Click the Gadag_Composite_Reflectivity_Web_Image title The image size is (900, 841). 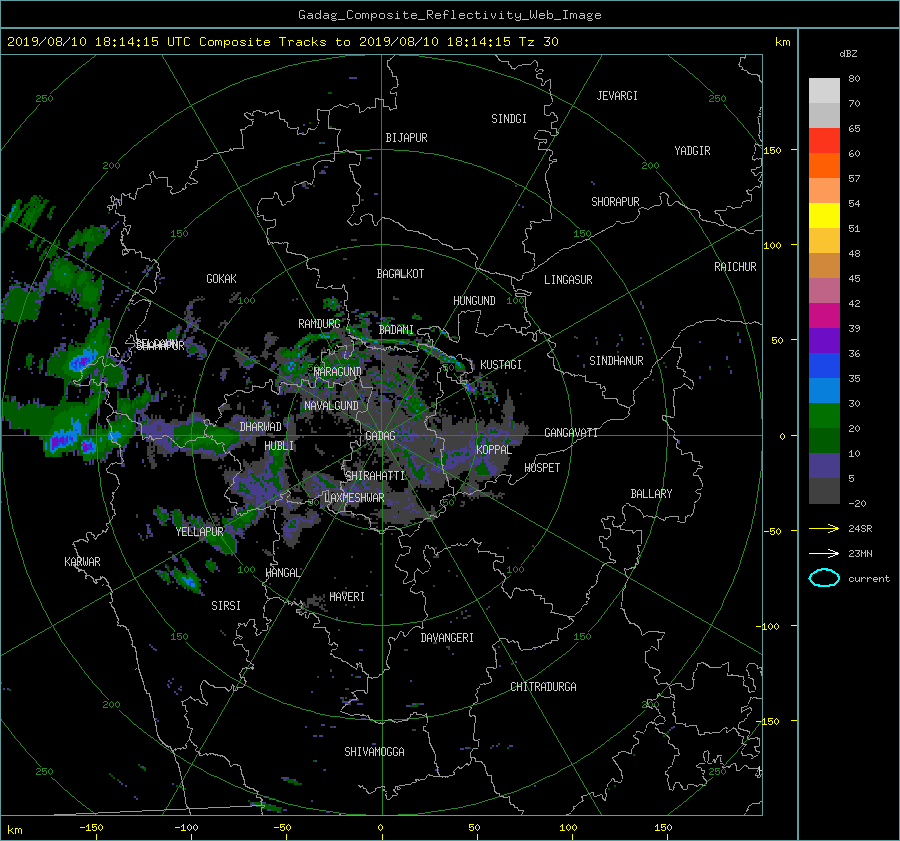click(449, 15)
